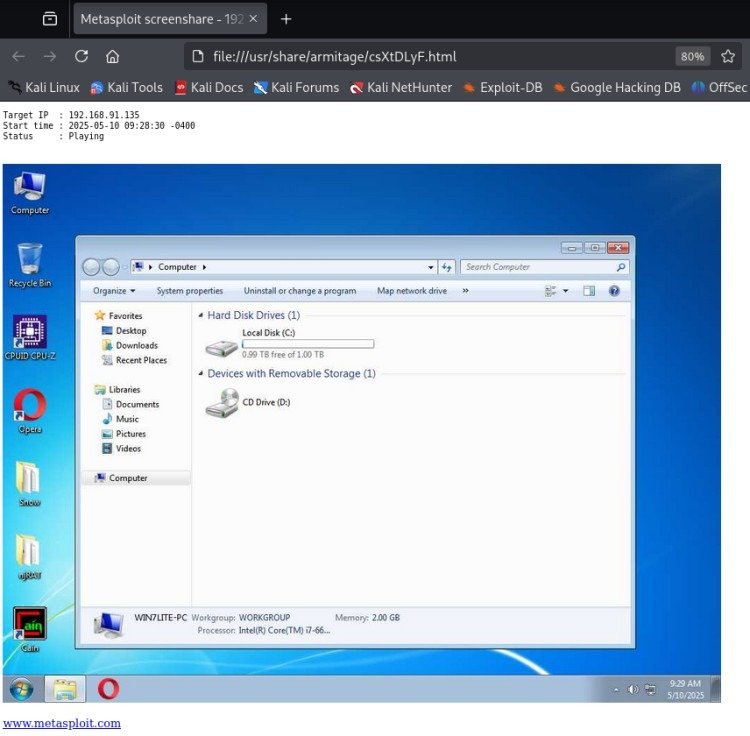Select Libraries in navigation pane
750x736 pixels.
[117, 390]
